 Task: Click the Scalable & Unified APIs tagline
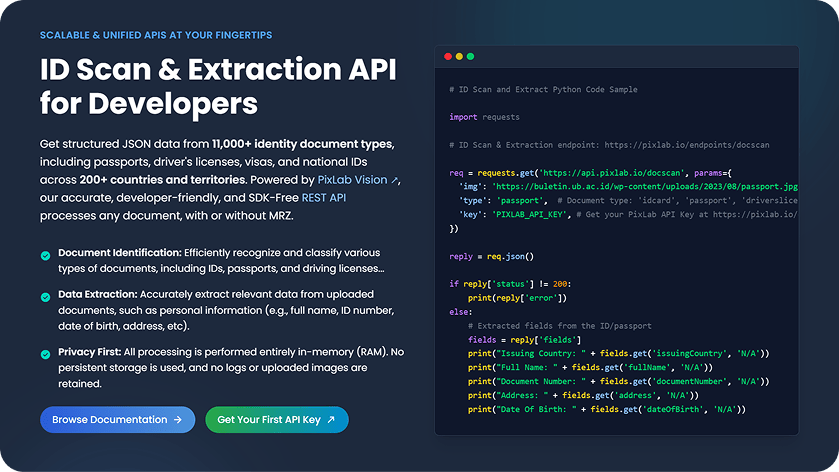[x=156, y=35]
